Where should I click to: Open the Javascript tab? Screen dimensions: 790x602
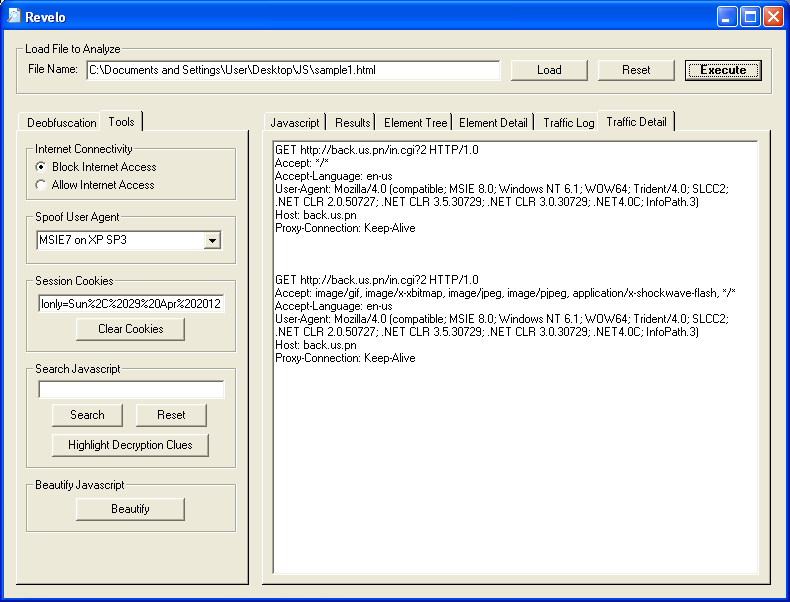(295, 123)
